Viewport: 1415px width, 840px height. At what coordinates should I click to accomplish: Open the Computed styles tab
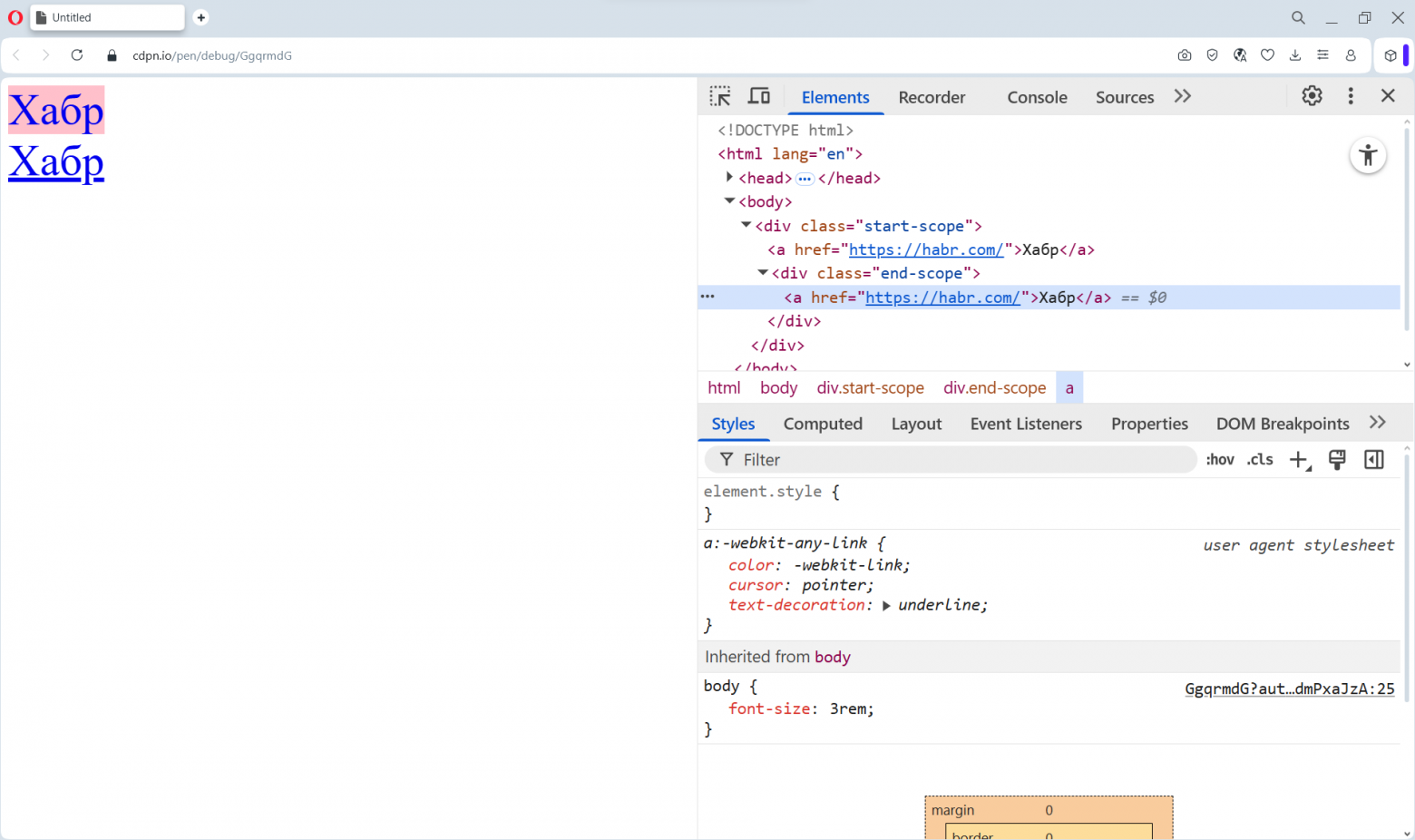(x=823, y=424)
